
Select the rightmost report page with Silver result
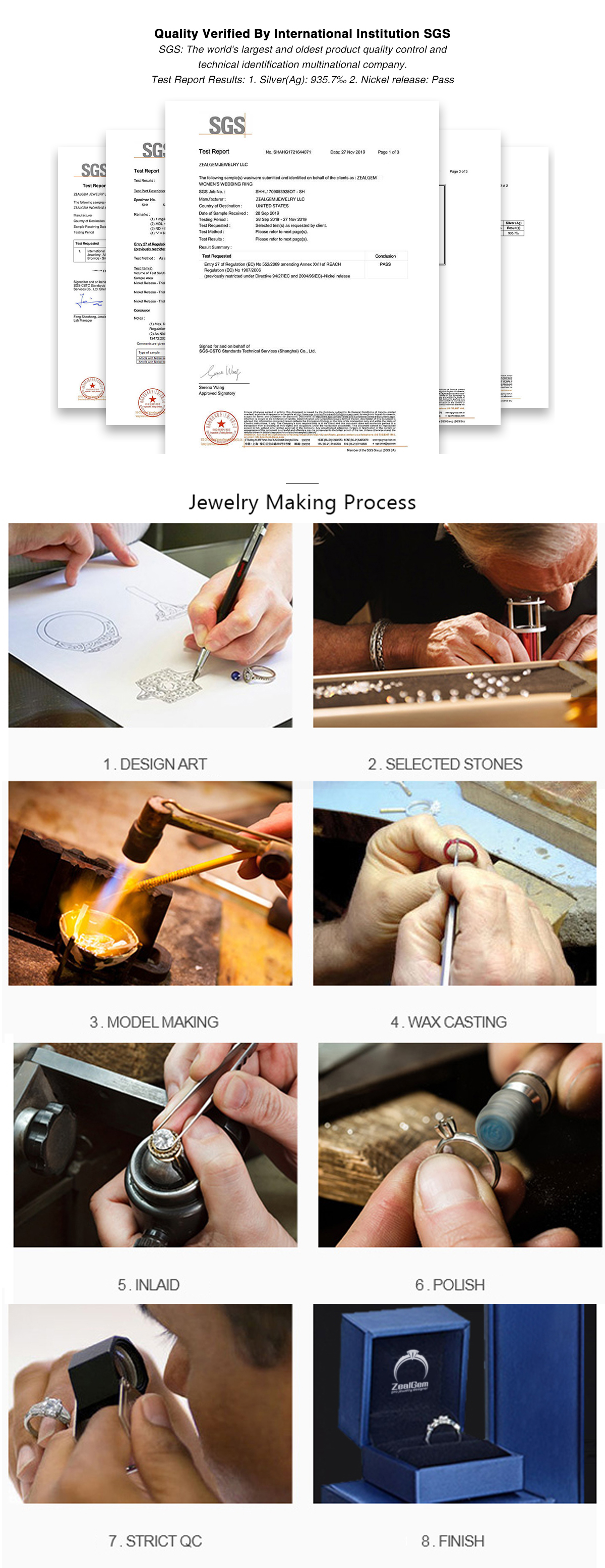click(525, 277)
